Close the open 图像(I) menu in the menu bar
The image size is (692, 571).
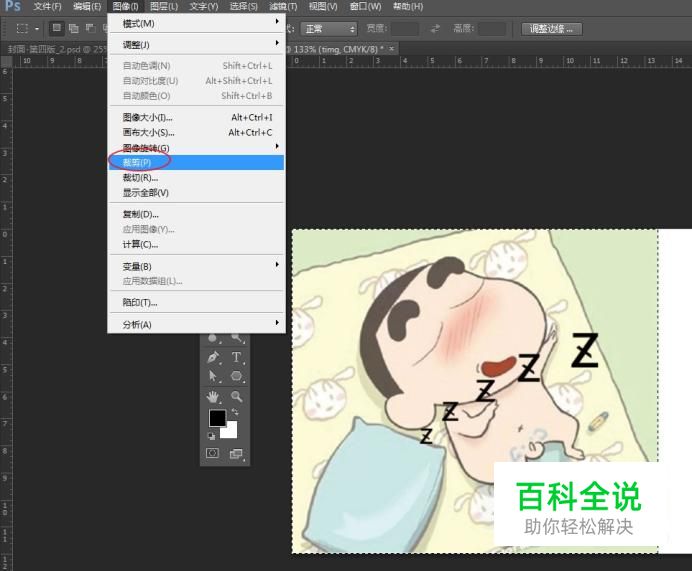point(125,7)
